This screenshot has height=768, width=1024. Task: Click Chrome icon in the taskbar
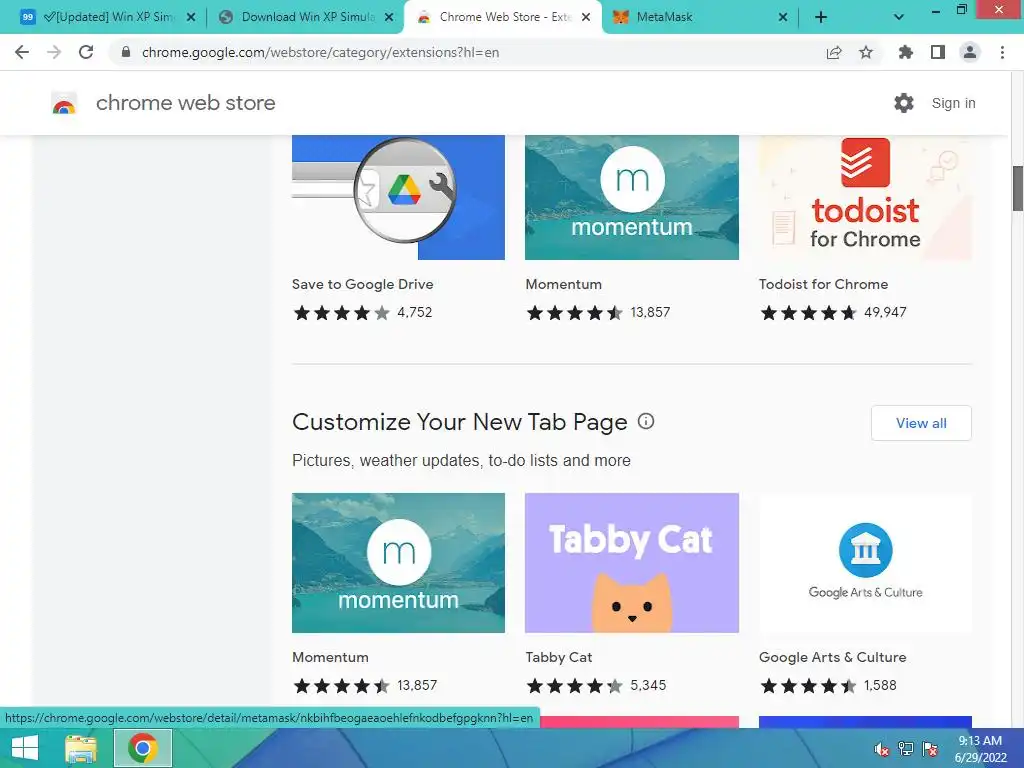pos(142,748)
